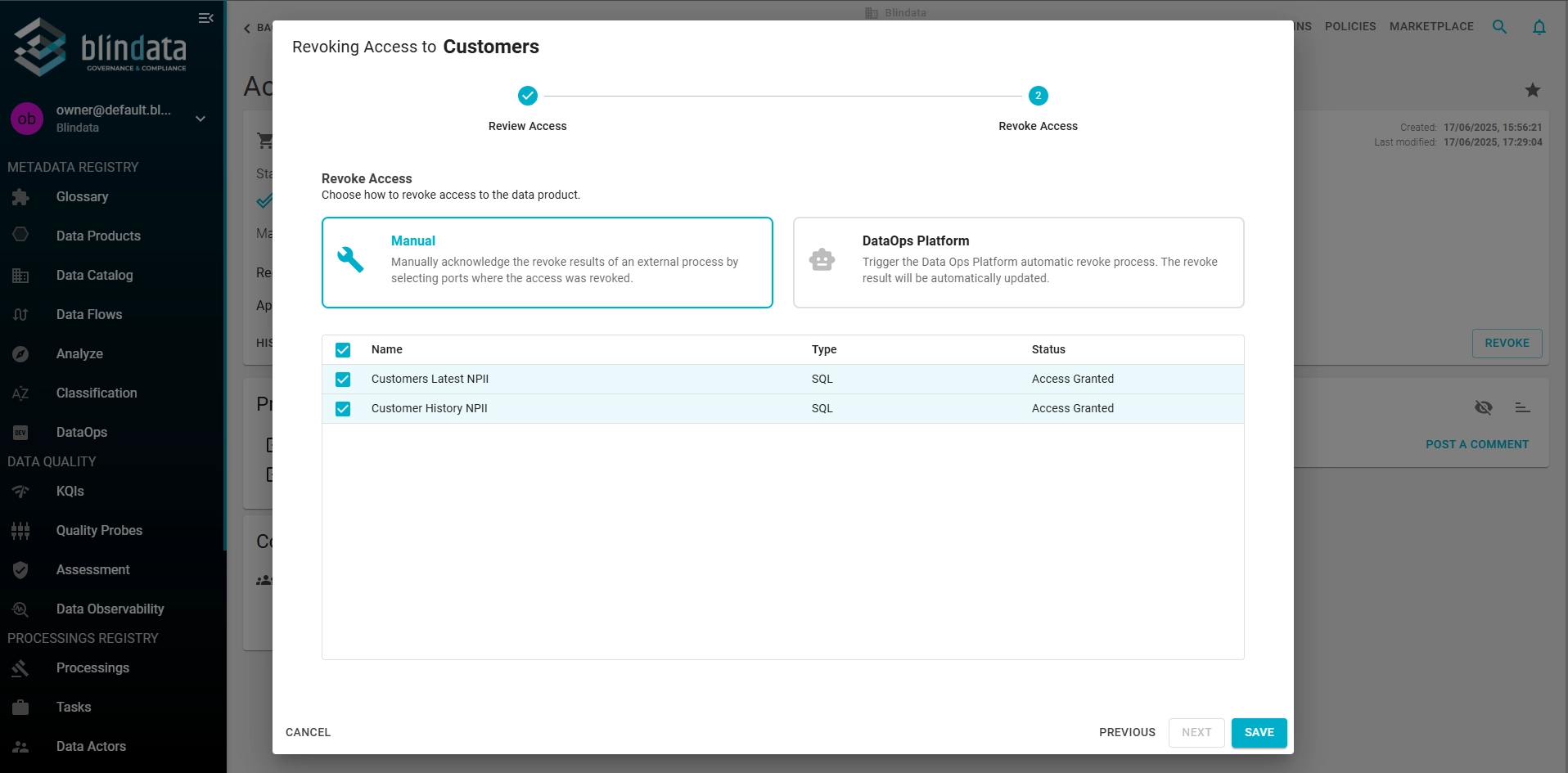This screenshot has height=773, width=1568.
Task: Click the Classification AZ icon
Action: (x=20, y=393)
